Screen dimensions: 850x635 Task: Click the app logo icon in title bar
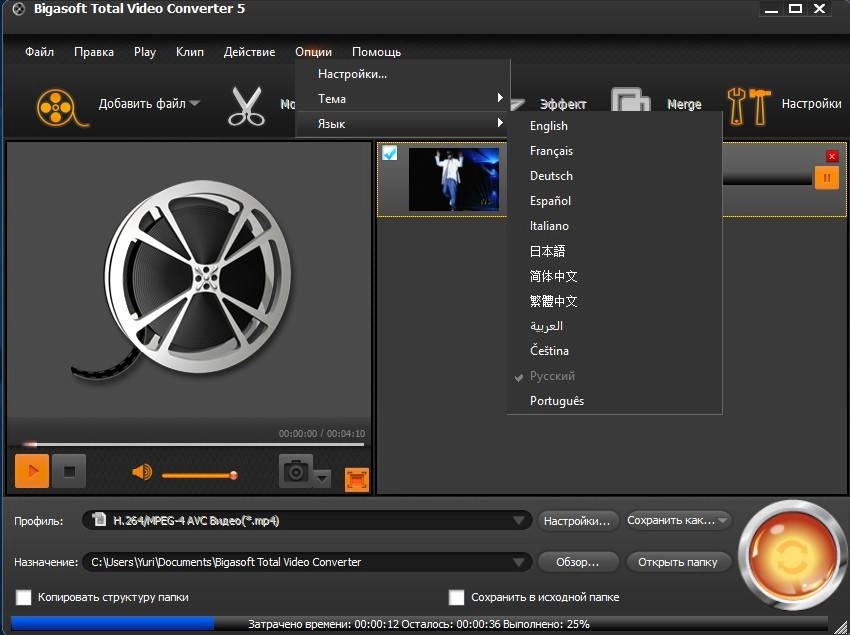18,9
